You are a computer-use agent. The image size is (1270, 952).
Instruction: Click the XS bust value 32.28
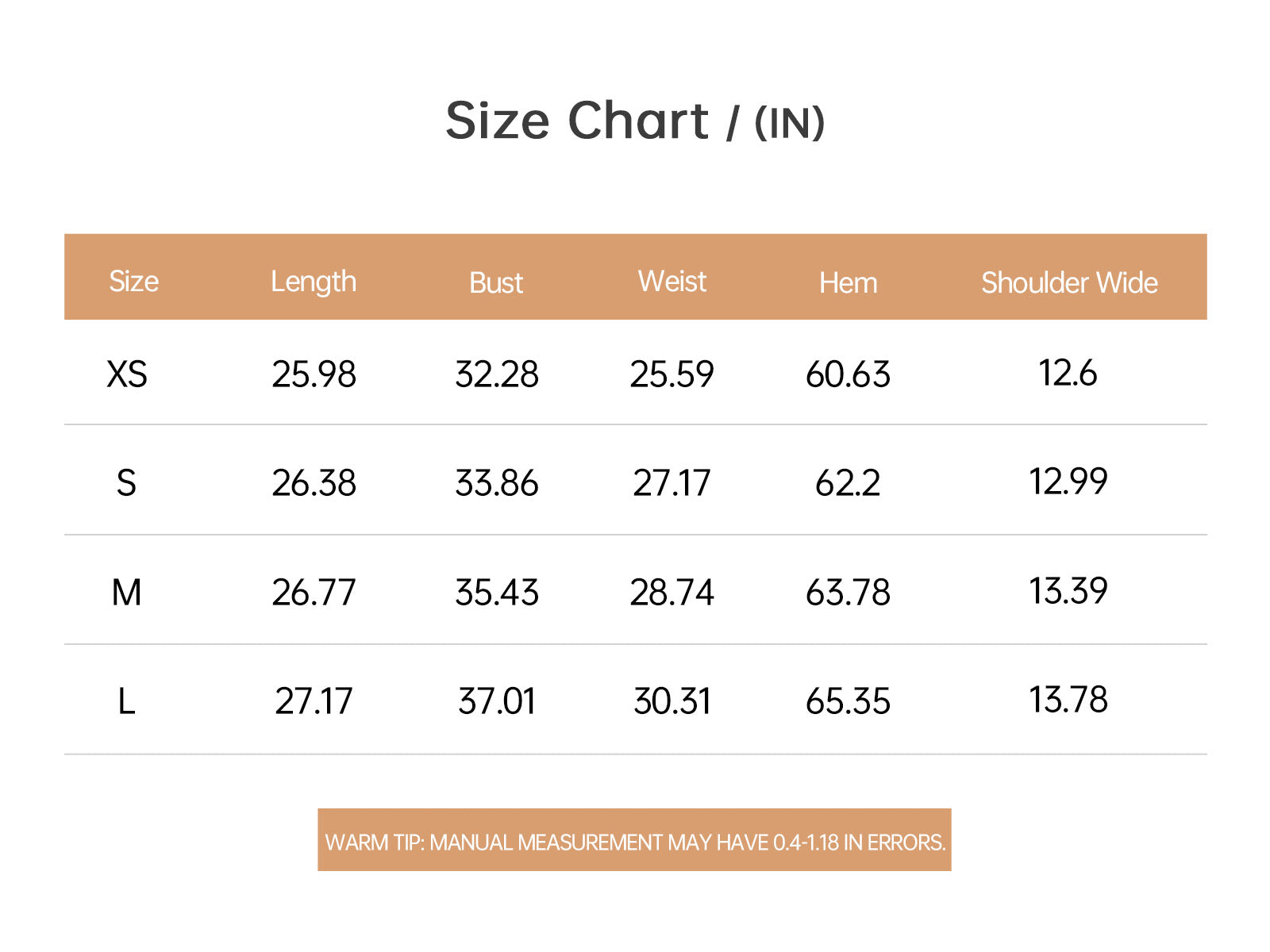[x=497, y=374]
